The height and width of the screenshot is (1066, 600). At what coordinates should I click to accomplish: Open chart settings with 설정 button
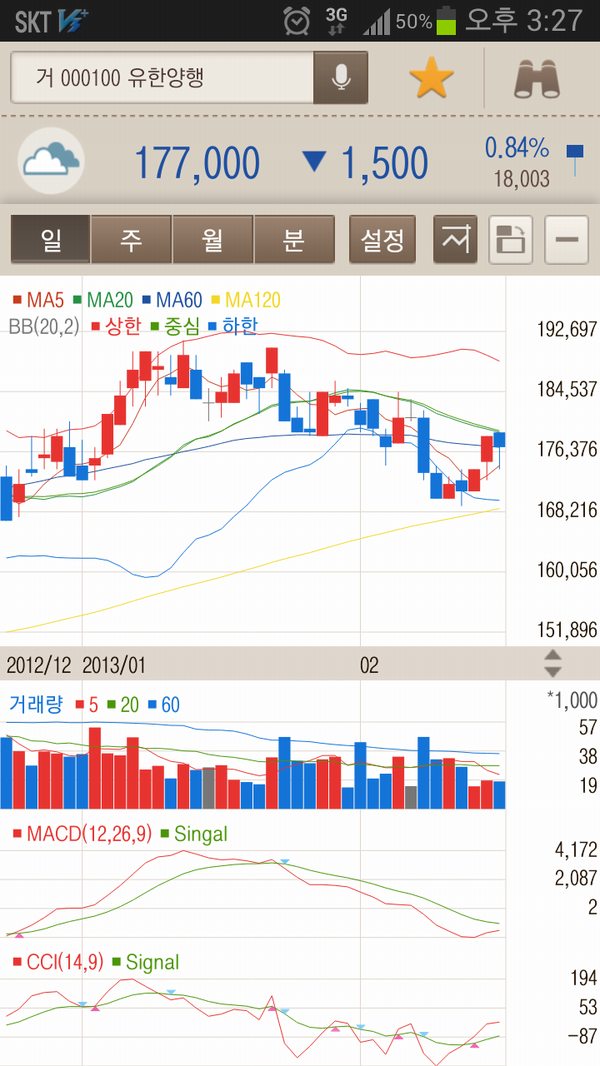tap(383, 239)
